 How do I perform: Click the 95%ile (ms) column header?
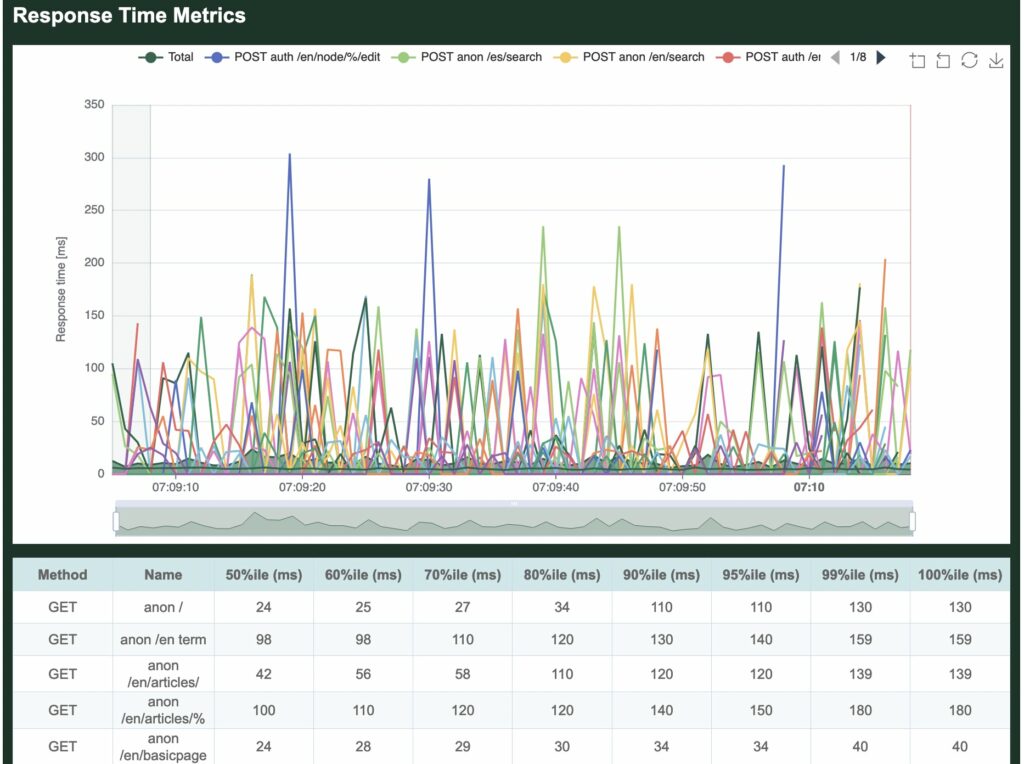pyautogui.click(x=761, y=575)
